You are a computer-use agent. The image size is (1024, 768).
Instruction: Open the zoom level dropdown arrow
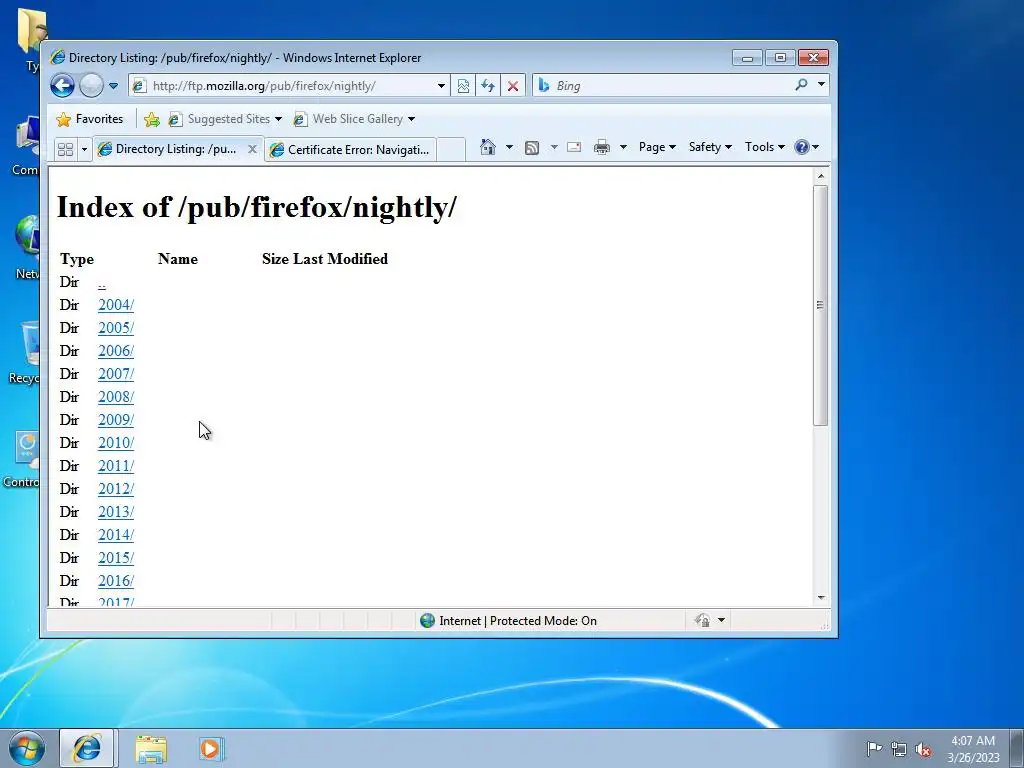click(721, 620)
